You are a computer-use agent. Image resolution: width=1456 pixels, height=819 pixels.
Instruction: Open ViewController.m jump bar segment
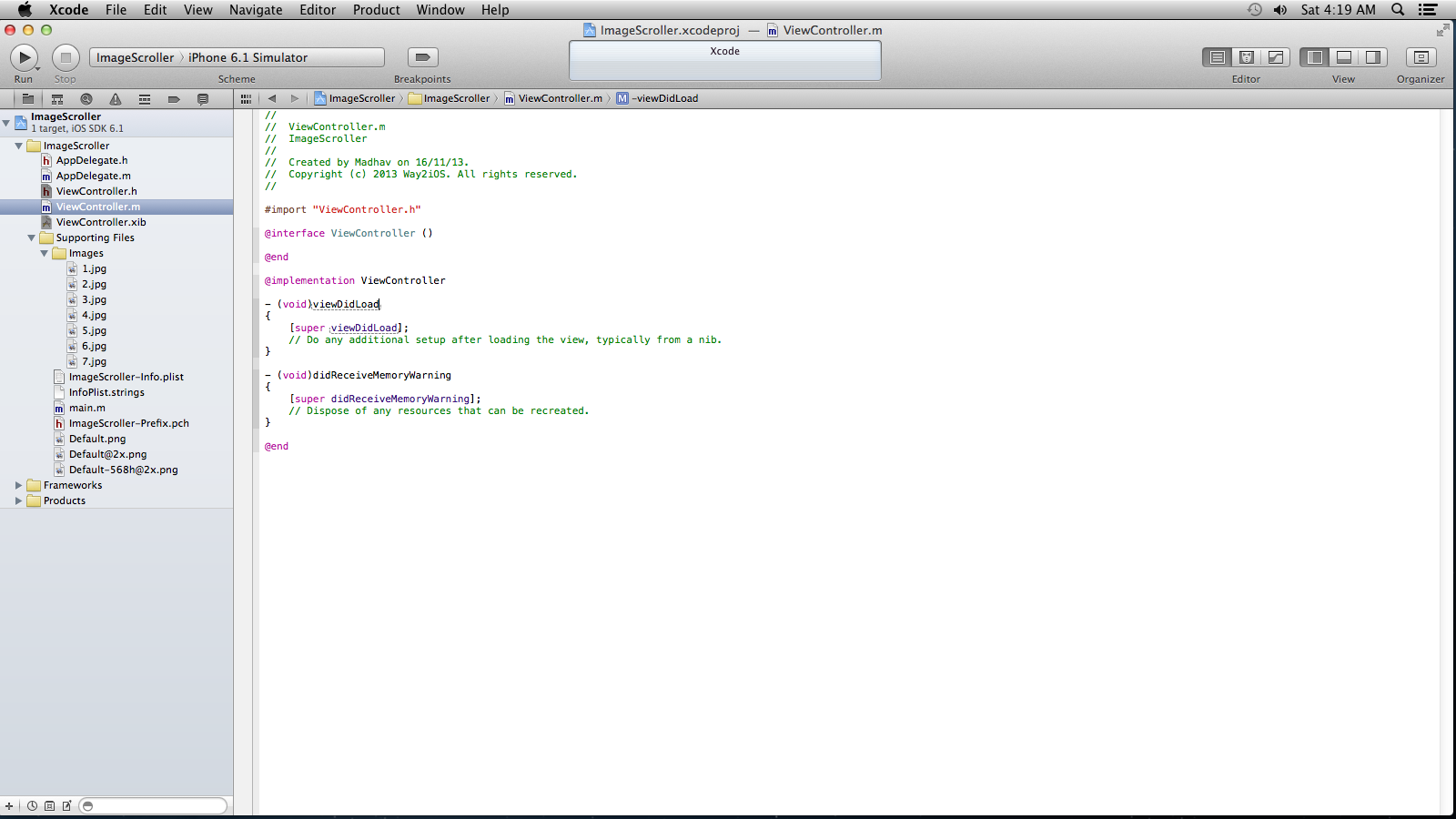tap(553, 98)
